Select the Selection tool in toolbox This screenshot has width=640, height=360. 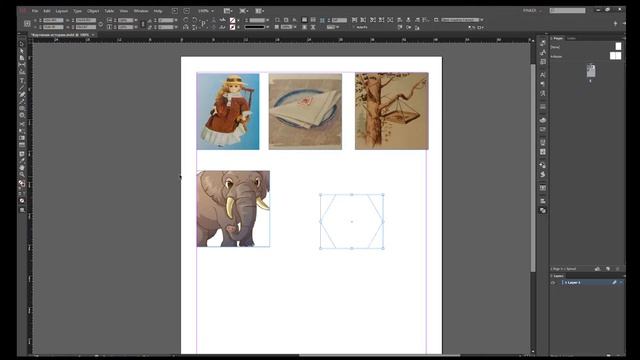22,44
